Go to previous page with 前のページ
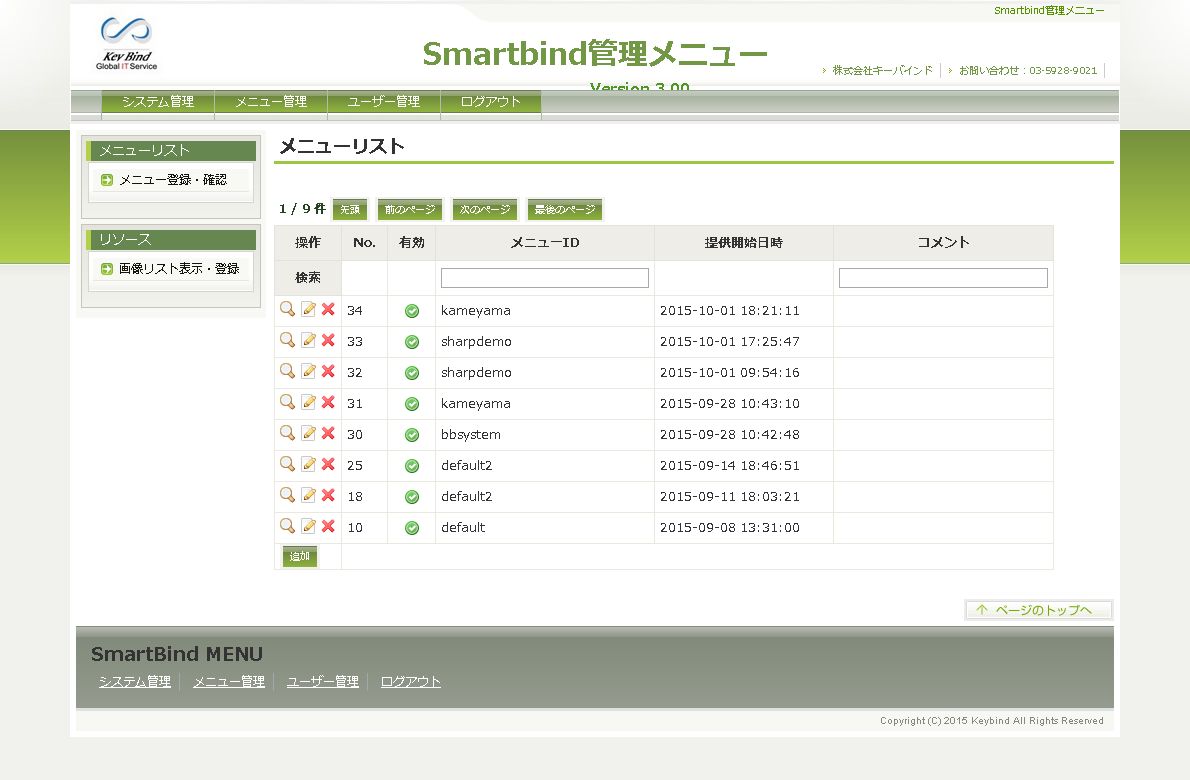The image size is (1190, 780). [410, 209]
